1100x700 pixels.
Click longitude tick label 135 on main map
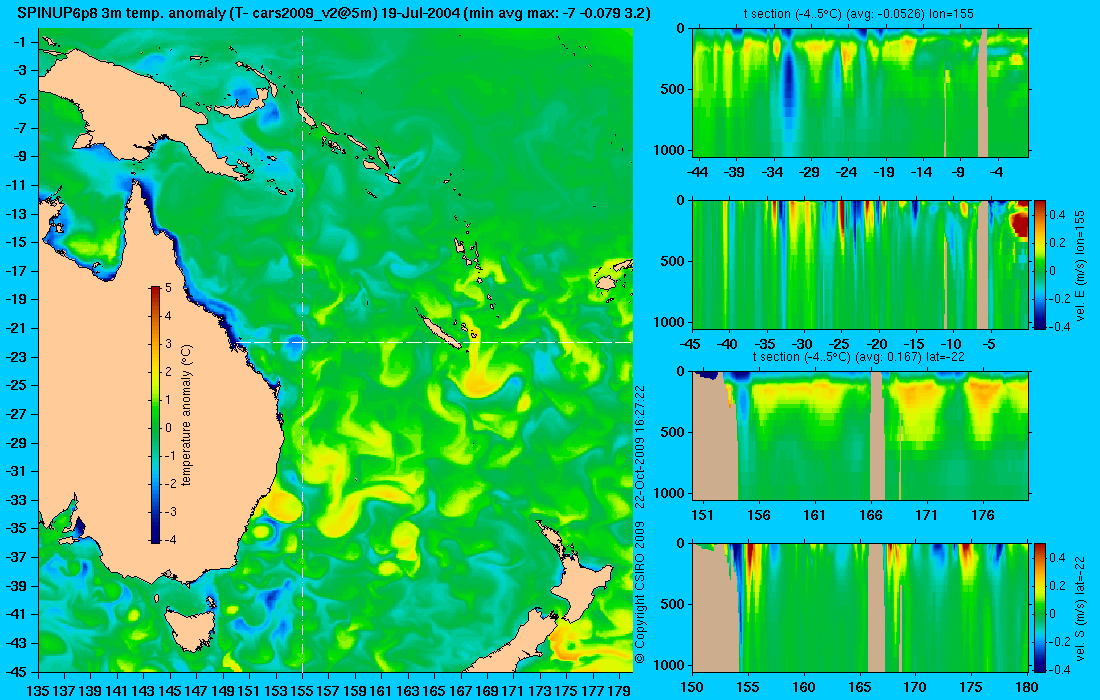pos(38,691)
